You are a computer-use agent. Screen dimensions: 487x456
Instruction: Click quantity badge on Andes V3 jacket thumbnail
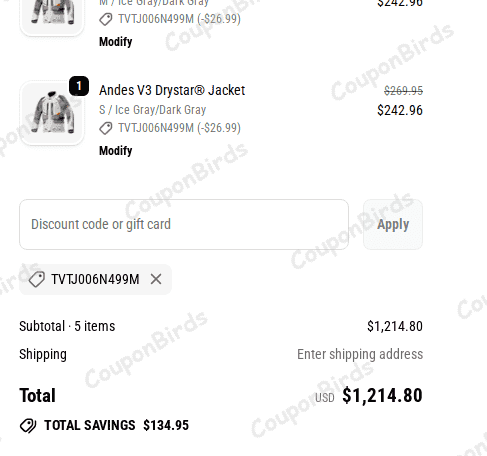click(79, 86)
